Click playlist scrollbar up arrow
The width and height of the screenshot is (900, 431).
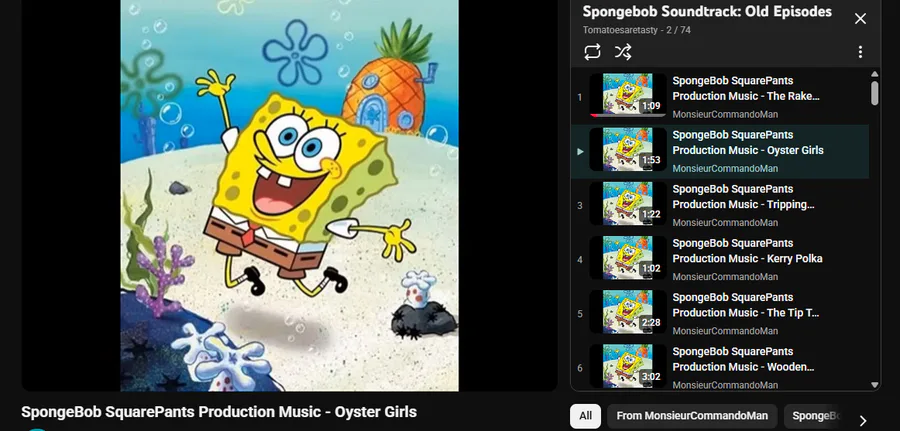[875, 74]
